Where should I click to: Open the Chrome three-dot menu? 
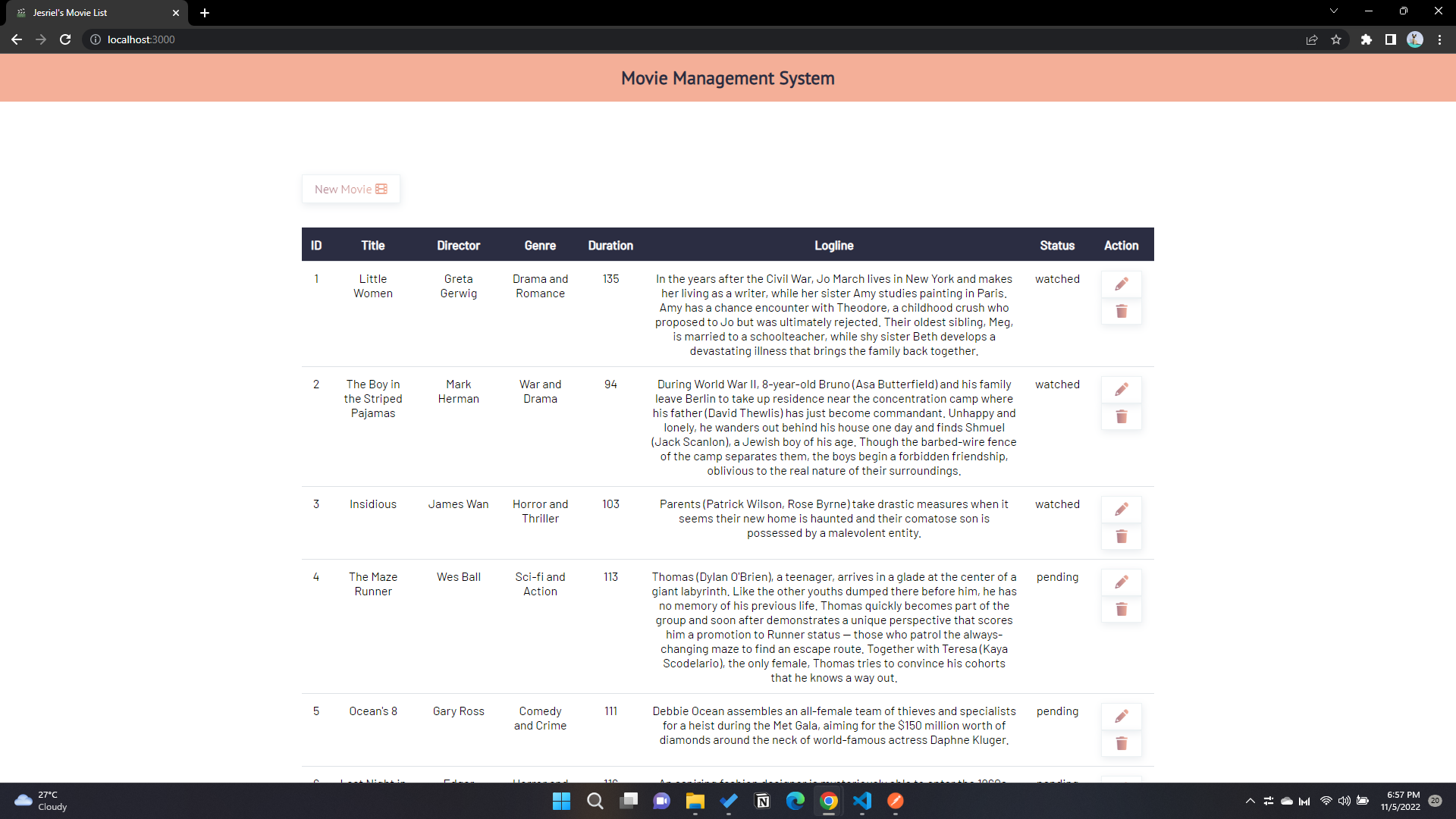(1439, 39)
